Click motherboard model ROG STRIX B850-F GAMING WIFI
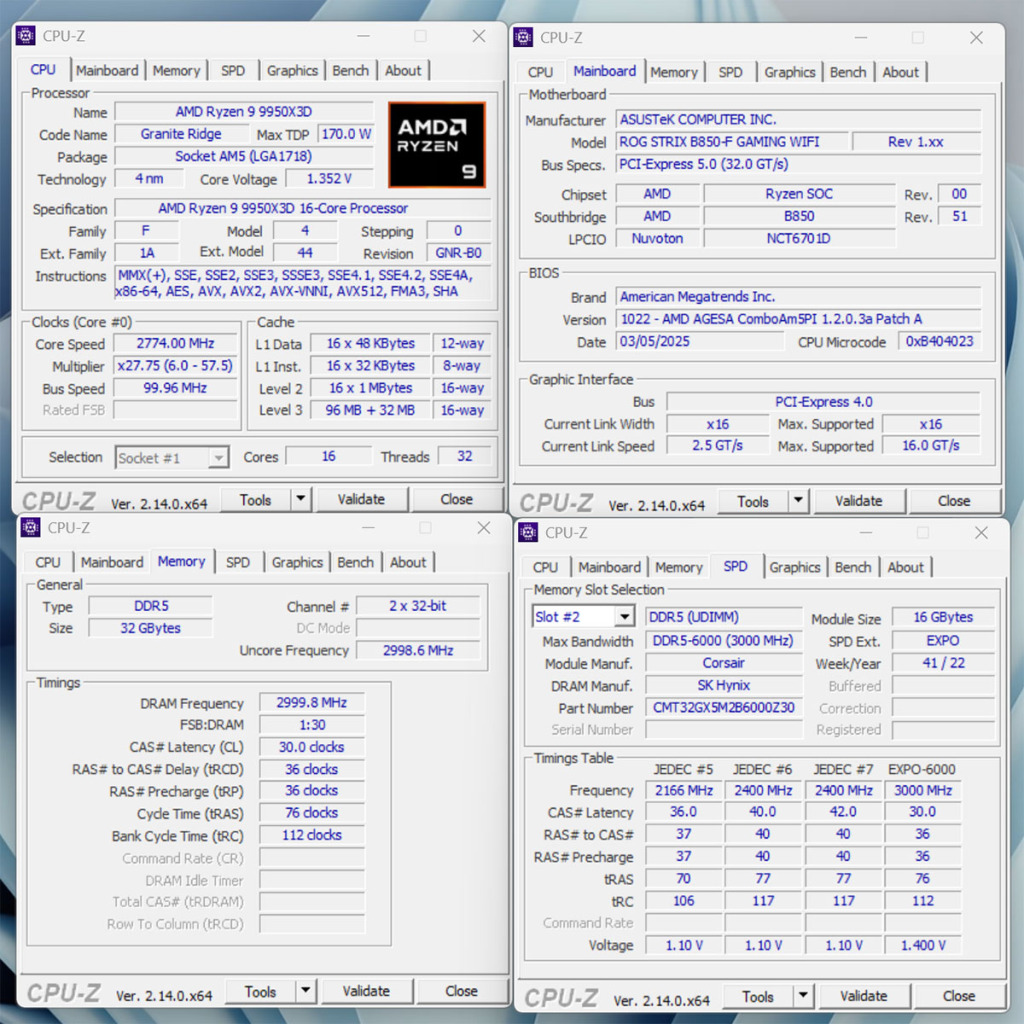The width and height of the screenshot is (1024, 1024). point(731,142)
